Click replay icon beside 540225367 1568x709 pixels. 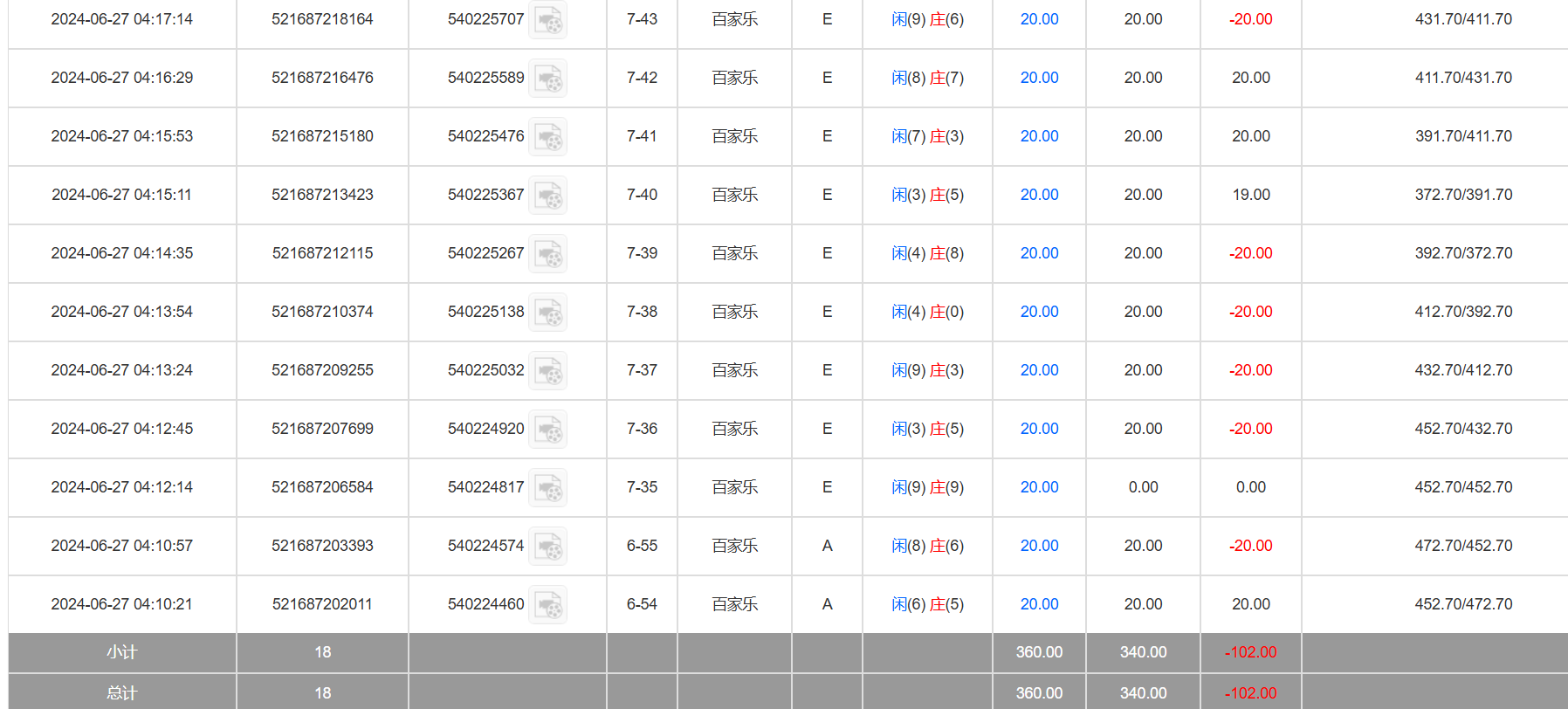pos(548,196)
